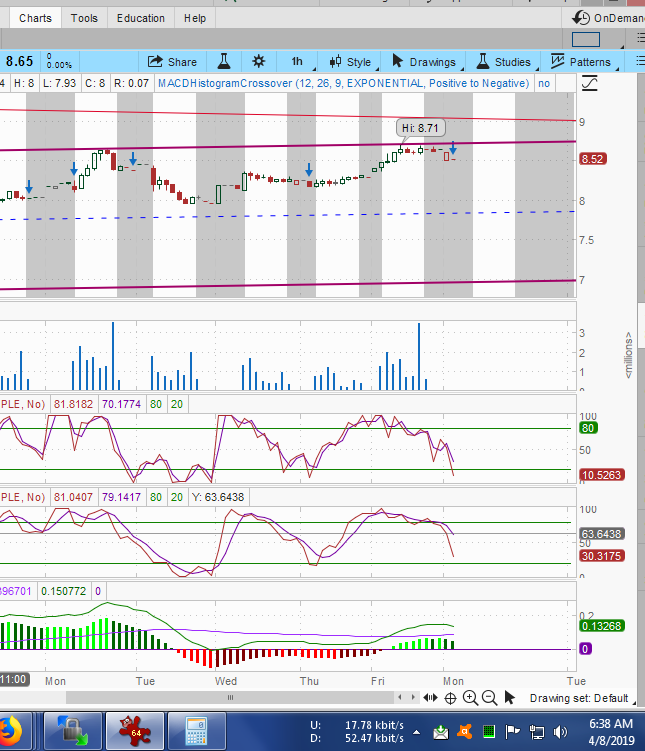The height and width of the screenshot is (751, 645).
Task: Open the Education tab
Action: point(141,18)
